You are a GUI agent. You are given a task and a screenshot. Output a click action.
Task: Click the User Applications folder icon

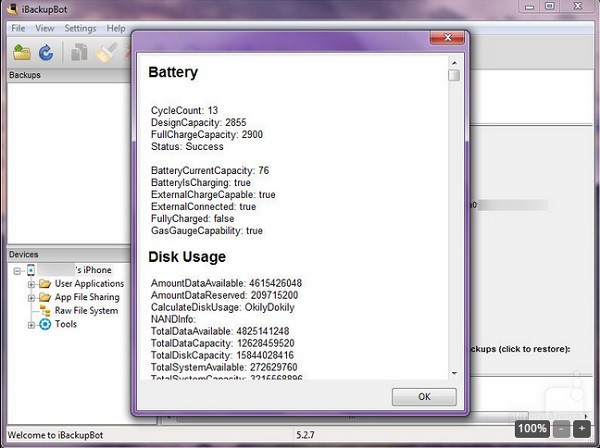pos(45,284)
